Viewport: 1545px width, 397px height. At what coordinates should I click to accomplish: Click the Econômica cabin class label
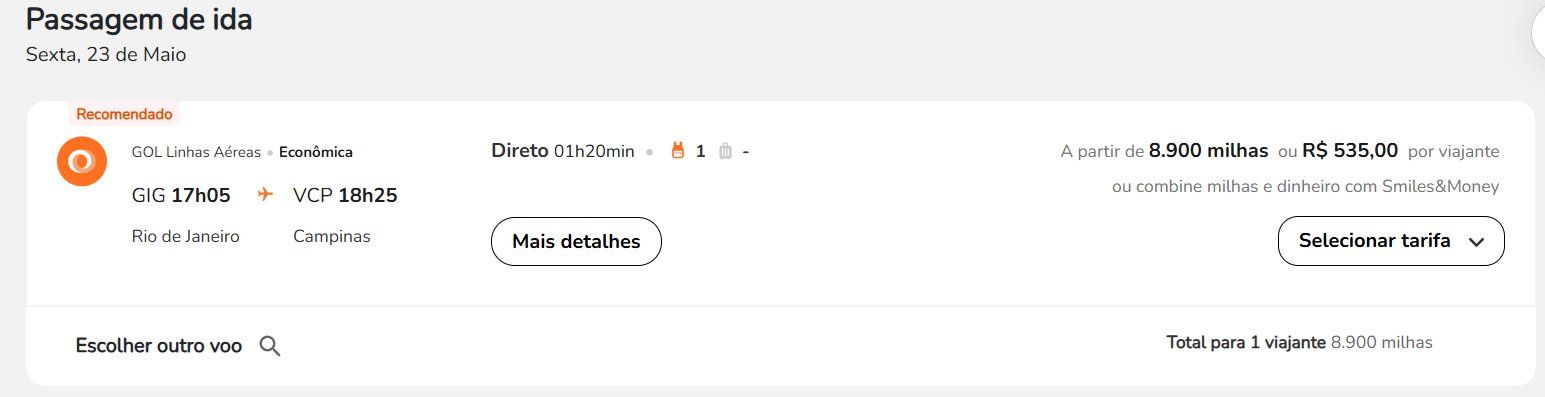coord(316,152)
